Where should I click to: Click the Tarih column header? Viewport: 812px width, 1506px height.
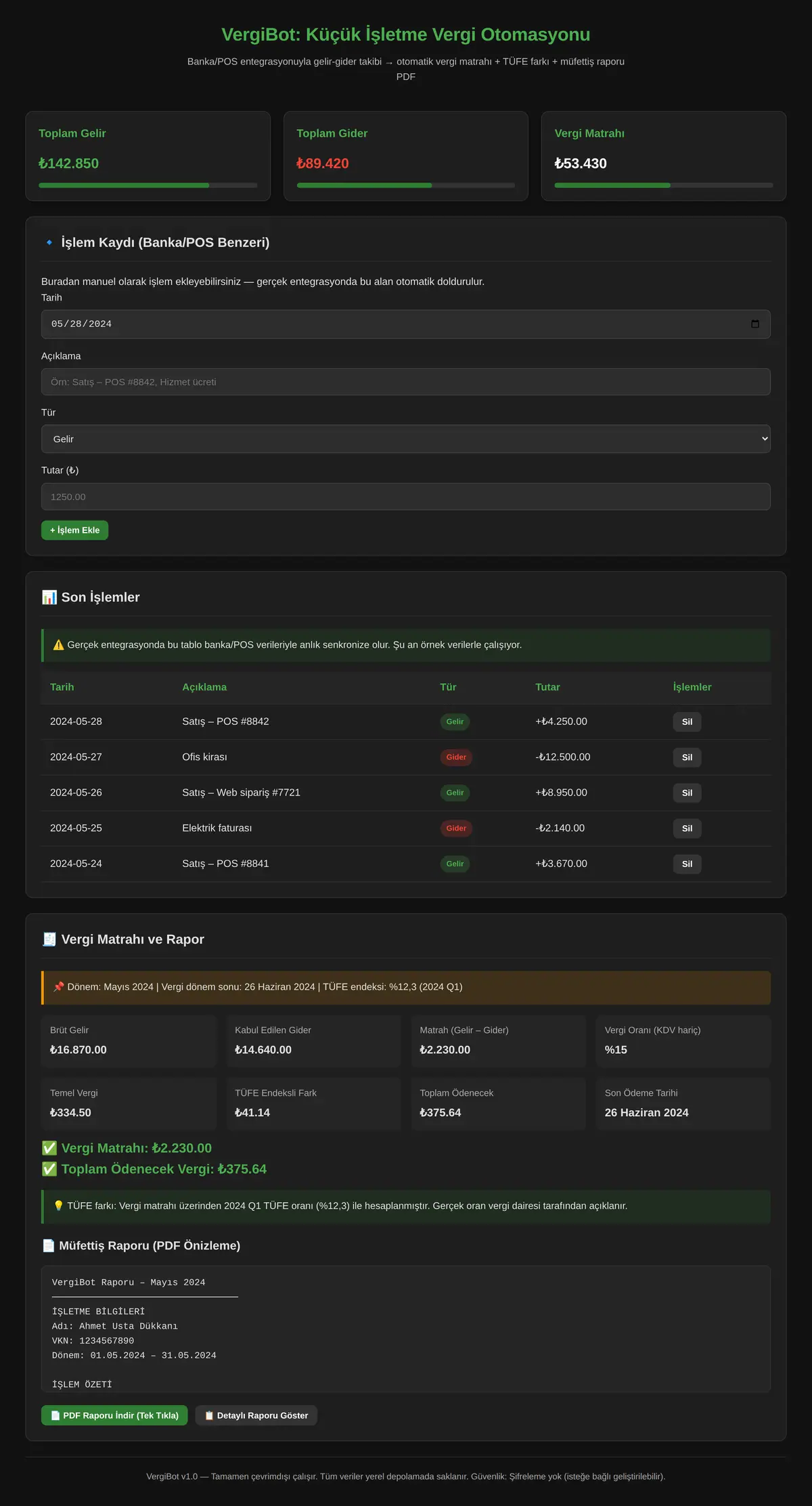62,687
